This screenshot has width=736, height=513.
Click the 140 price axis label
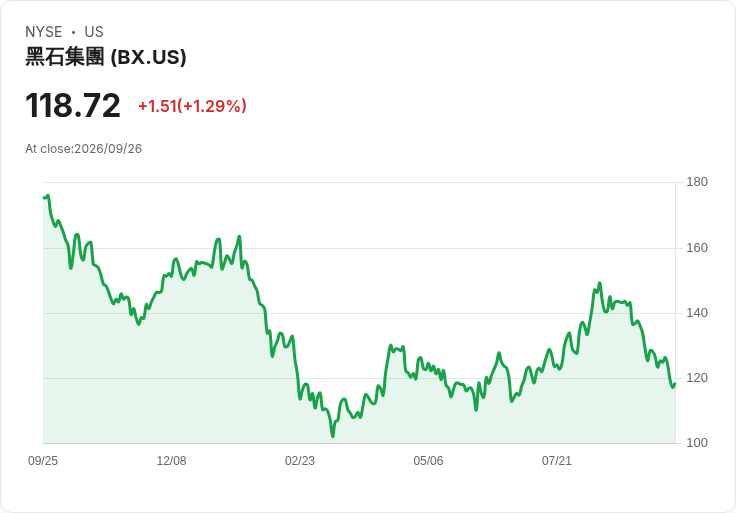click(697, 313)
